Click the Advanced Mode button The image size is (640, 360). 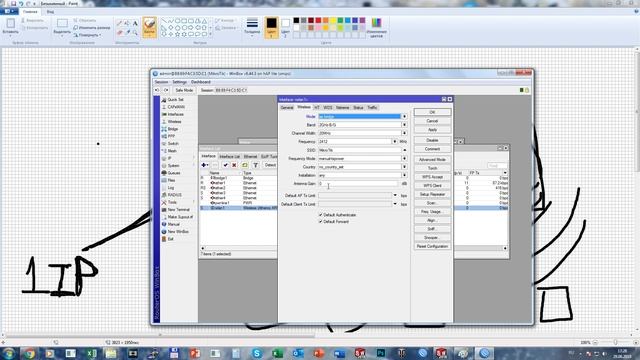[x=432, y=160]
